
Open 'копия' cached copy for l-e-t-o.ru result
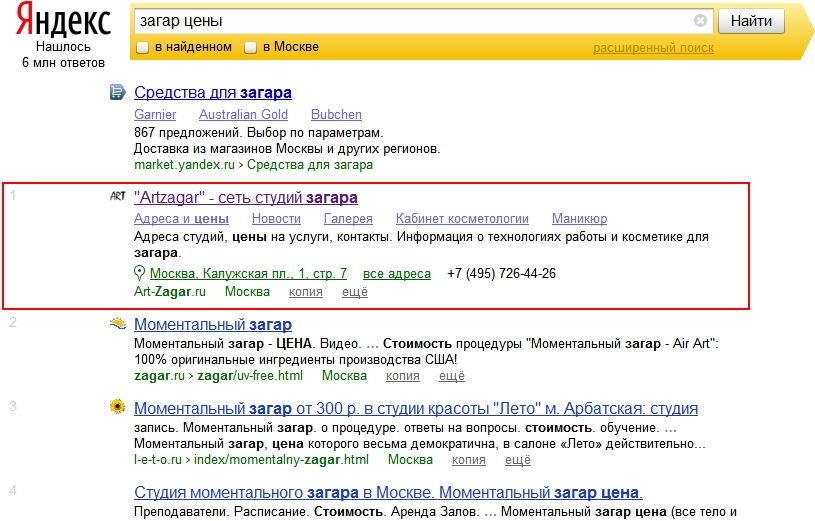(469, 460)
